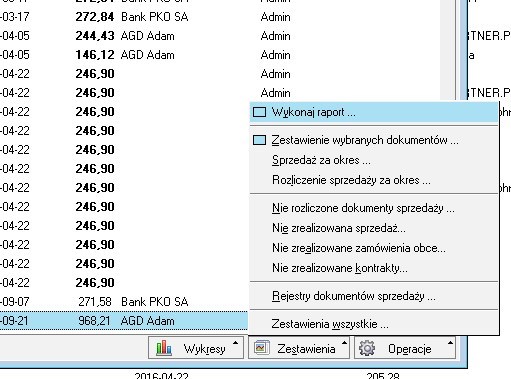Click AGD Adam in the 968,21 row
This screenshot has height=379, width=511.
[x=148, y=321]
